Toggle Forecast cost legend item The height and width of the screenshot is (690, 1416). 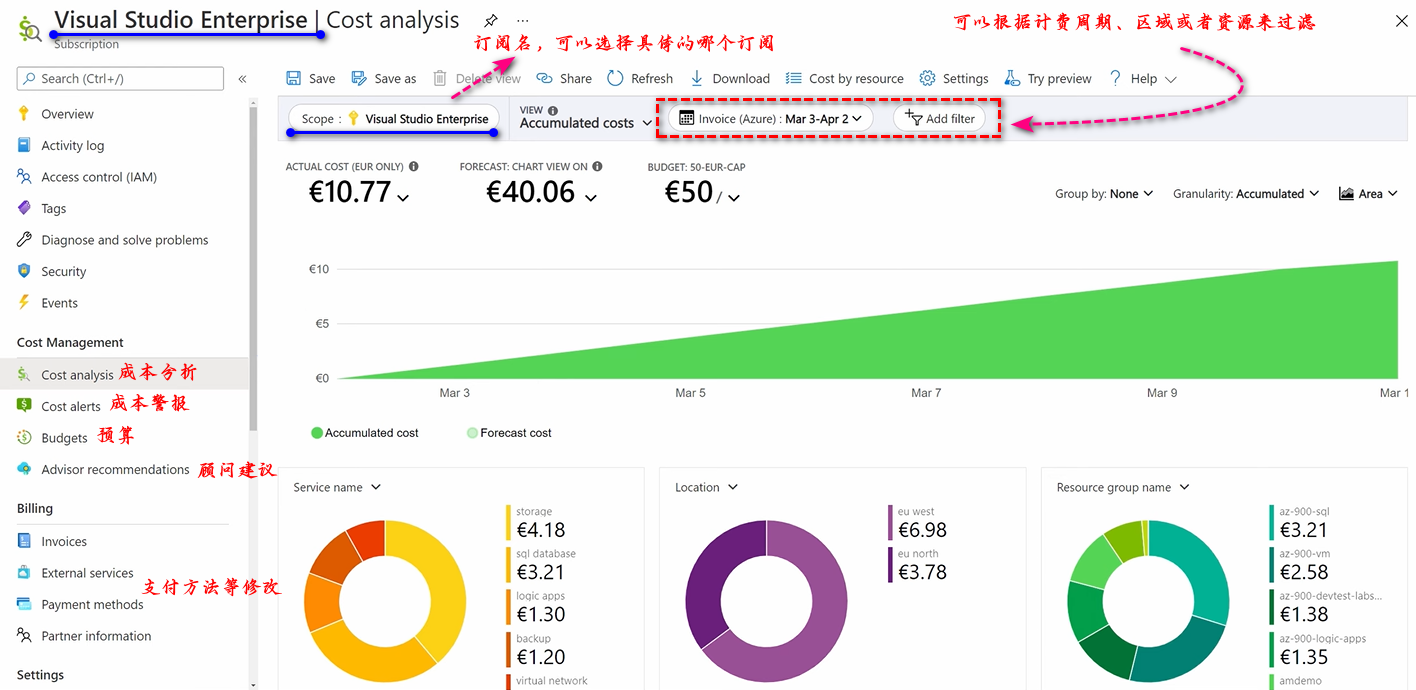(x=509, y=433)
